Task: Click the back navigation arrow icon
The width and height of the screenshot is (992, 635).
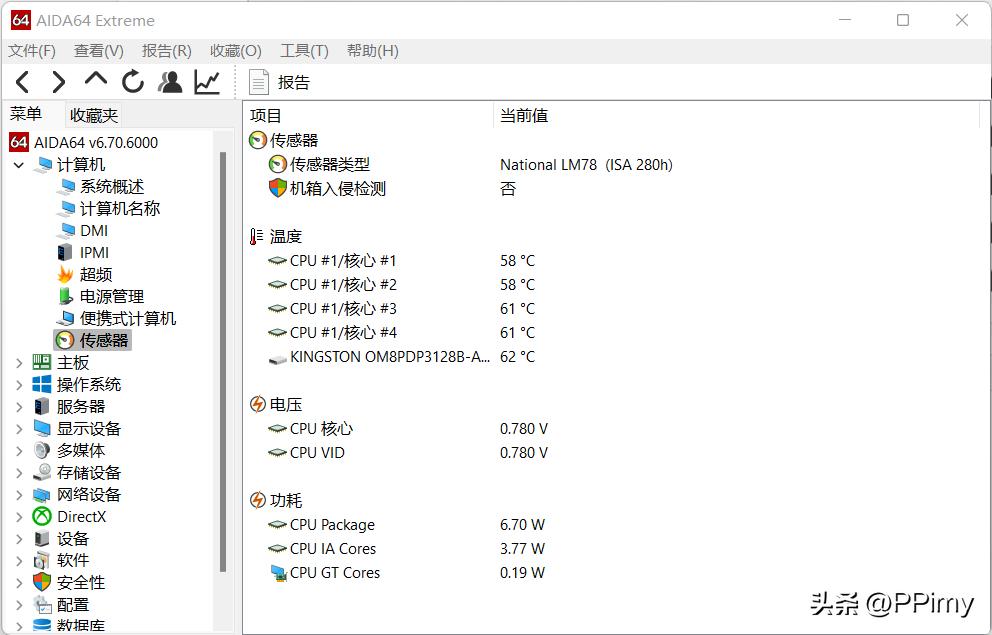Action: [21, 82]
